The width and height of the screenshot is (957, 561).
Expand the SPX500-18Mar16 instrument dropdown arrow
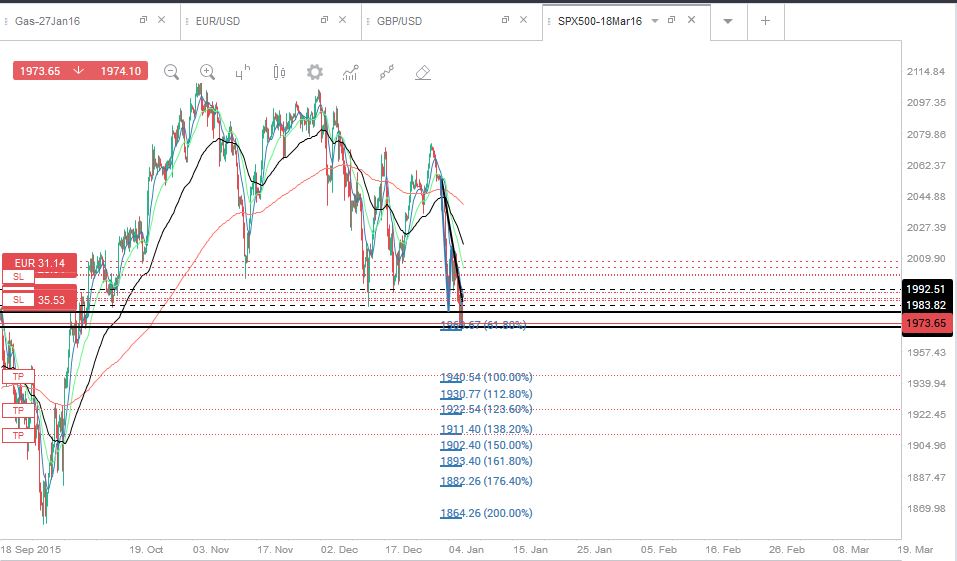(x=655, y=21)
